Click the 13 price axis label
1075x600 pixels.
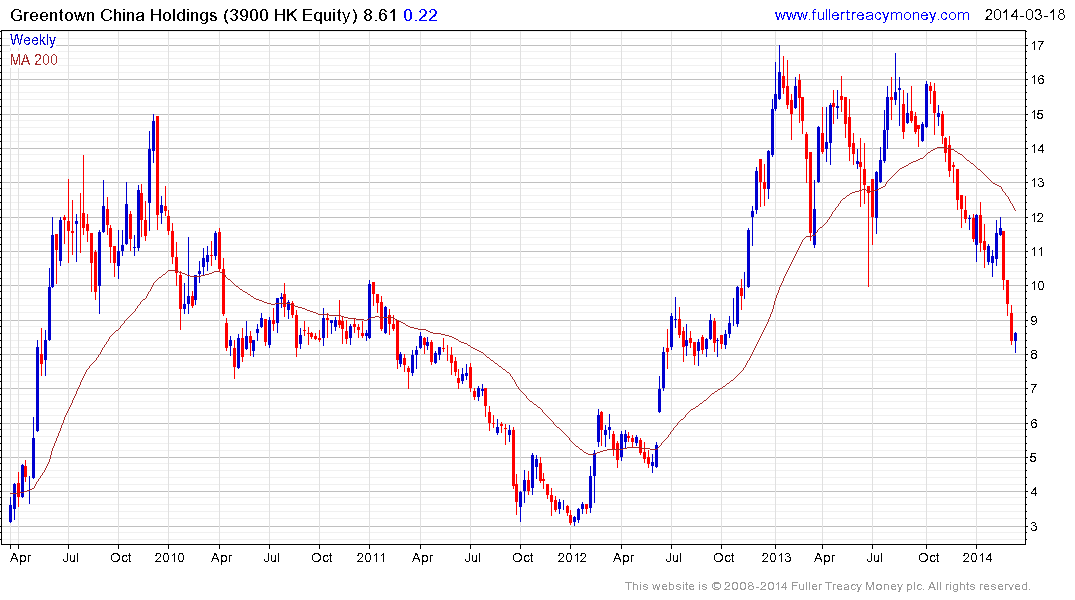pyautogui.click(x=1037, y=183)
